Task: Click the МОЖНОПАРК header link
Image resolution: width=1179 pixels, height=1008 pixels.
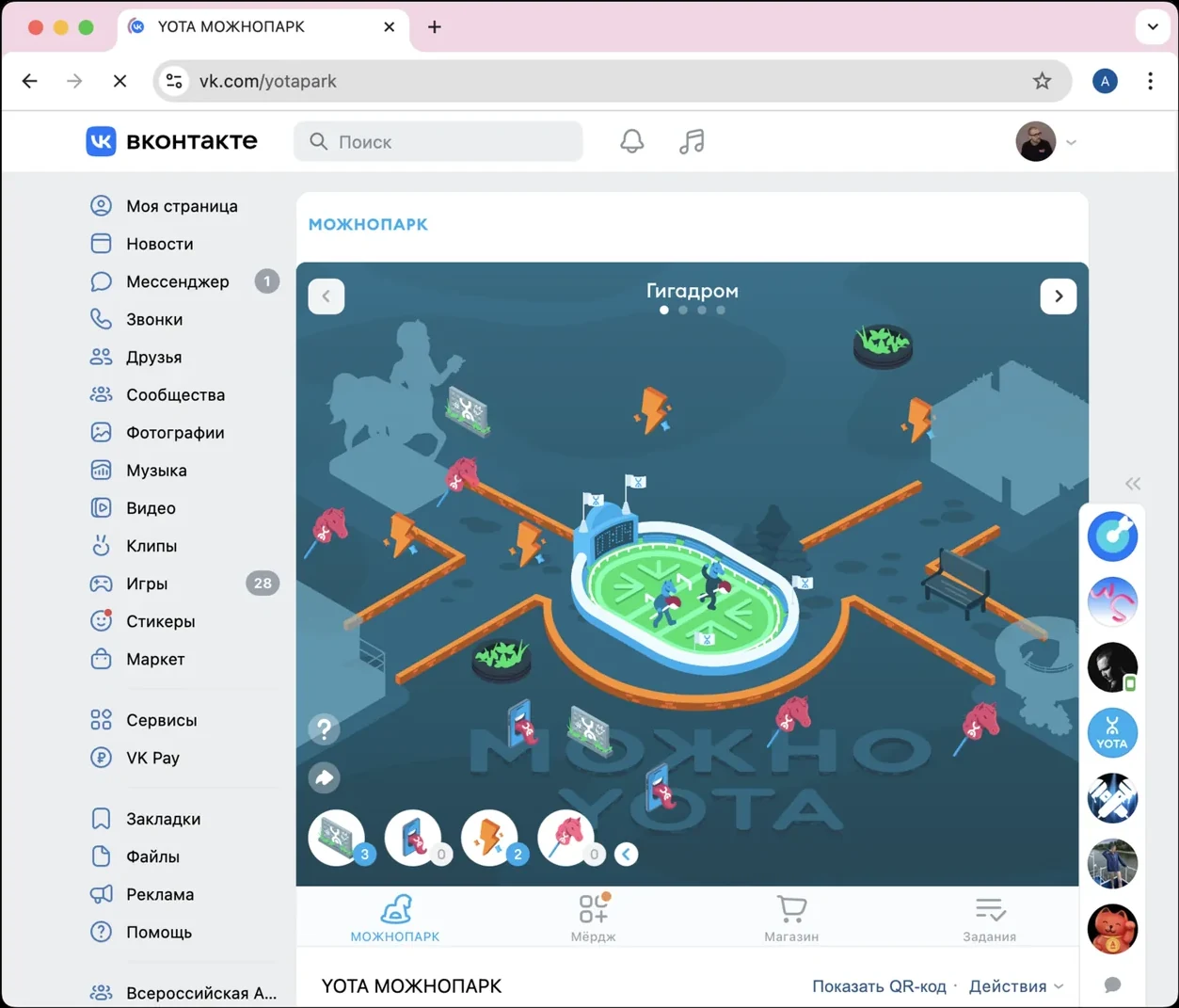Action: coord(368,224)
